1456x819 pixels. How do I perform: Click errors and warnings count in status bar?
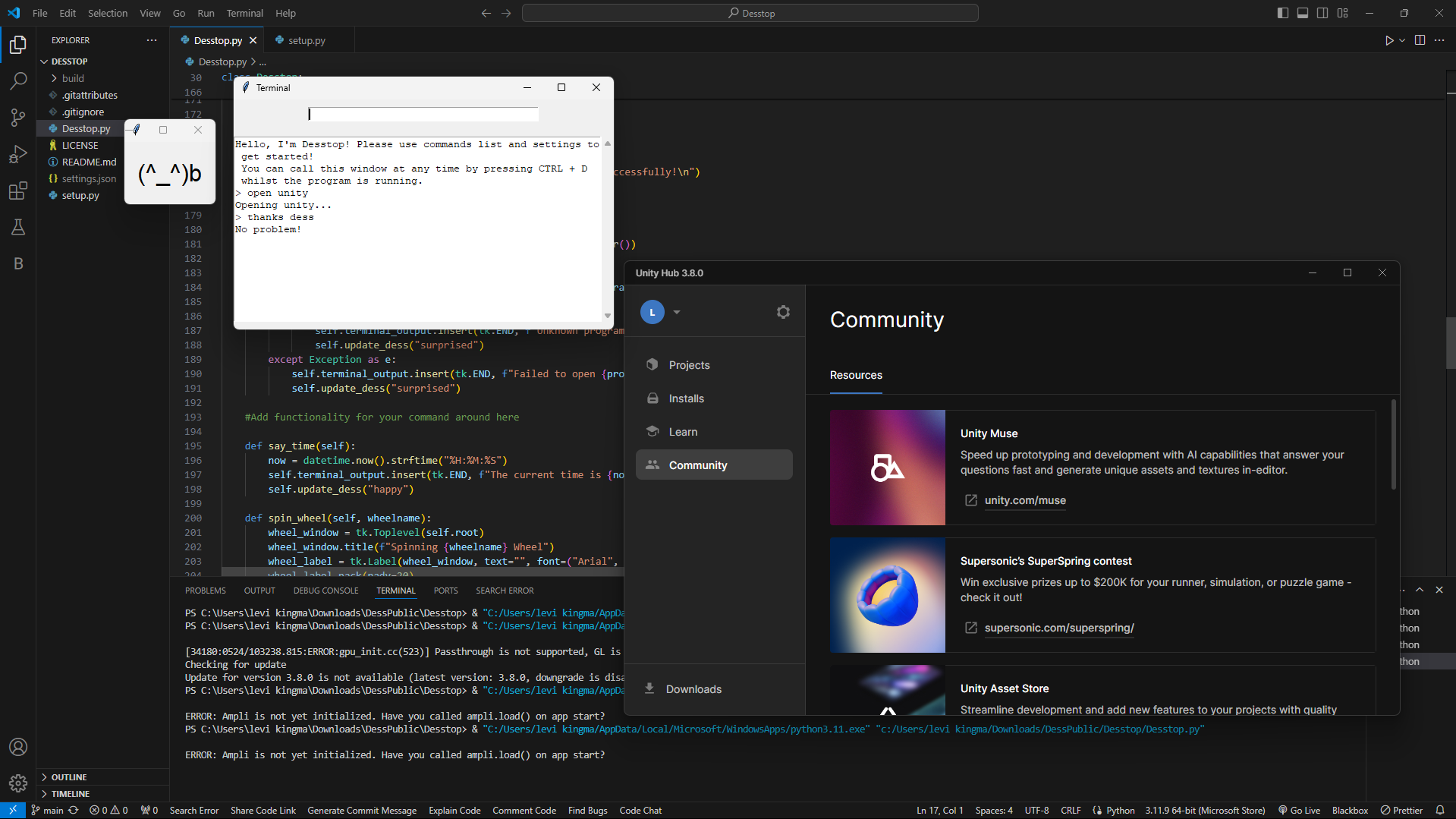(x=108, y=811)
